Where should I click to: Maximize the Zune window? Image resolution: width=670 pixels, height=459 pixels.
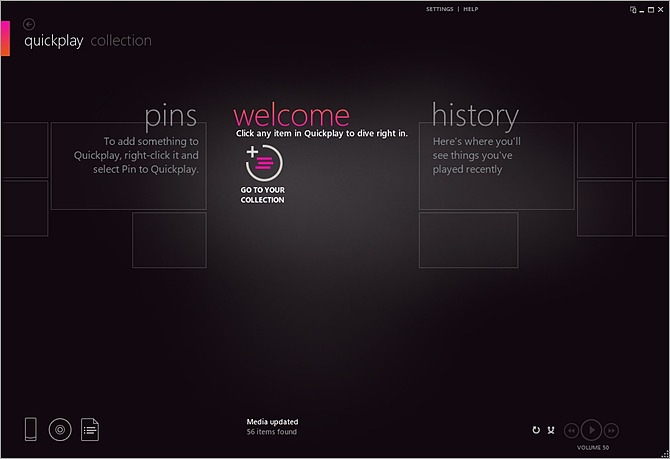point(651,9)
